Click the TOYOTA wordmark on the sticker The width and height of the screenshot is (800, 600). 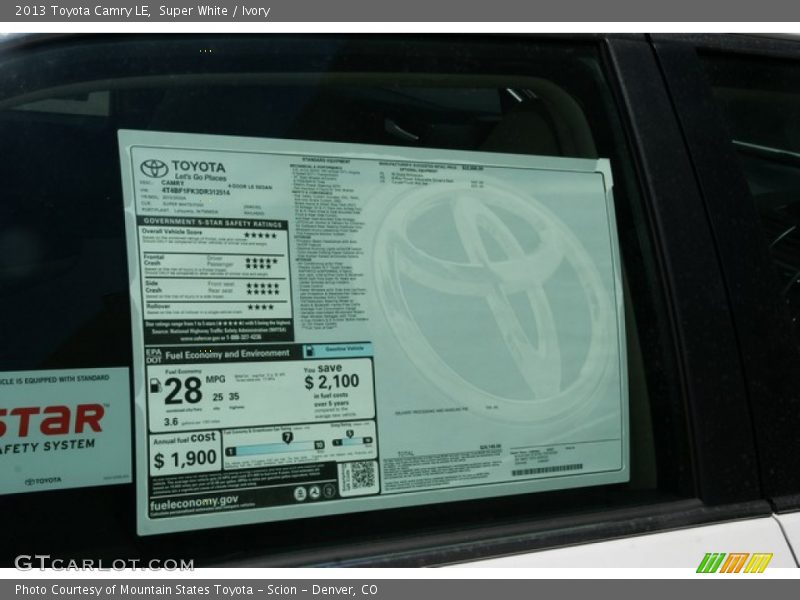pyautogui.click(x=198, y=166)
